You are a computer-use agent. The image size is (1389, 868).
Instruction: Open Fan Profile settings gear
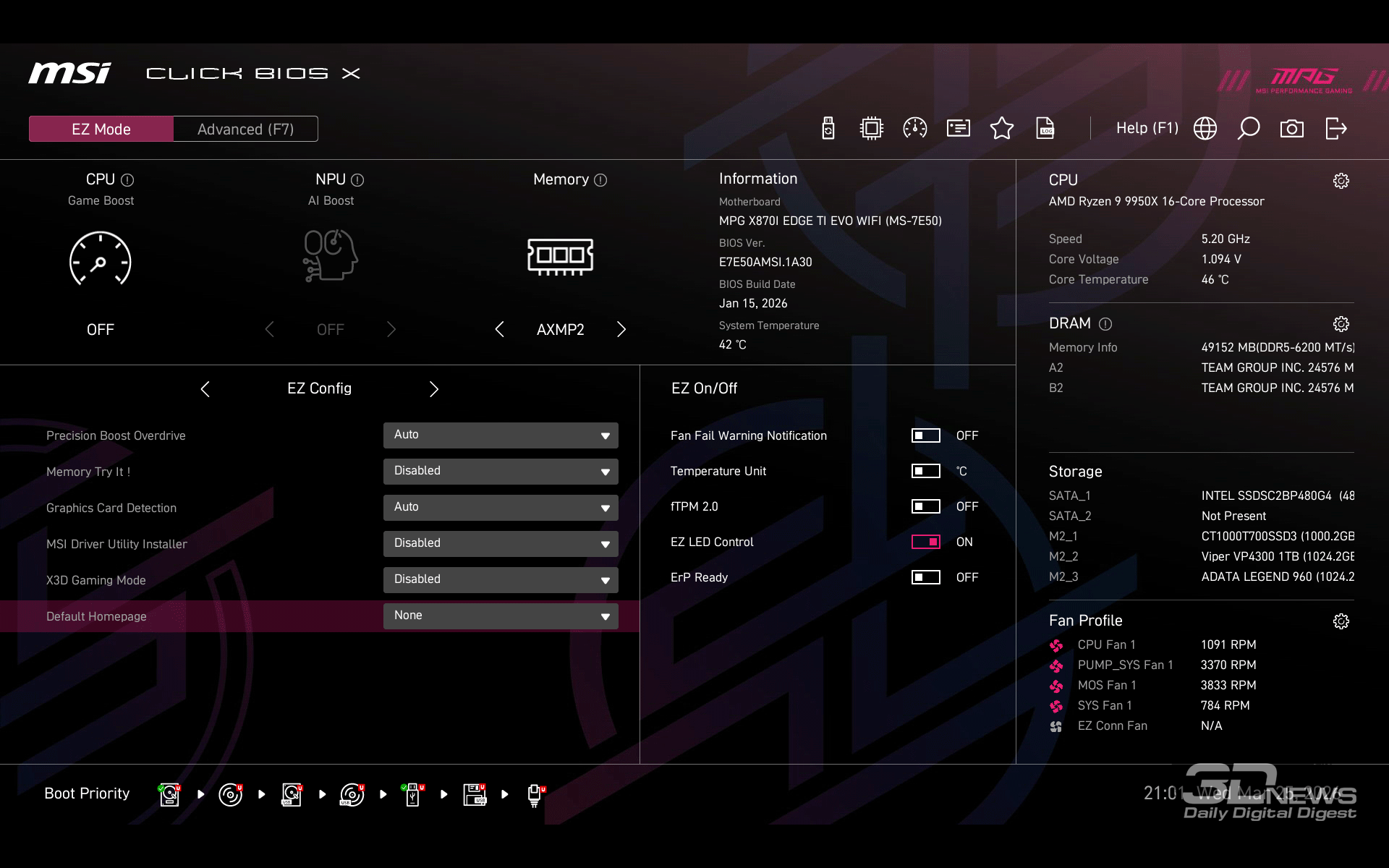1341,621
